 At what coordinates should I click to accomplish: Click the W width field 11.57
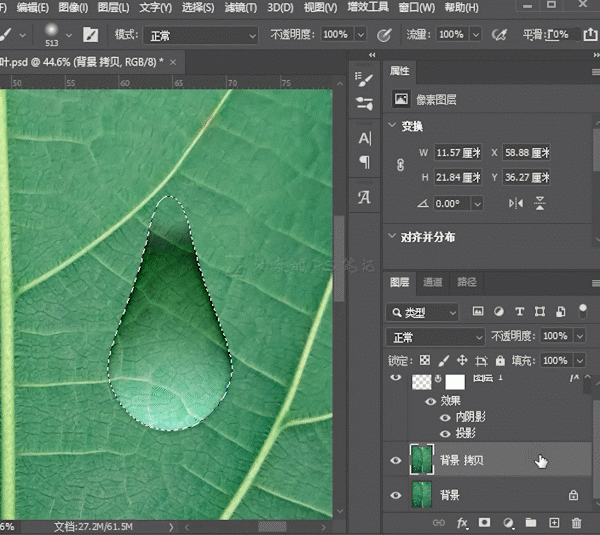(x=458, y=153)
